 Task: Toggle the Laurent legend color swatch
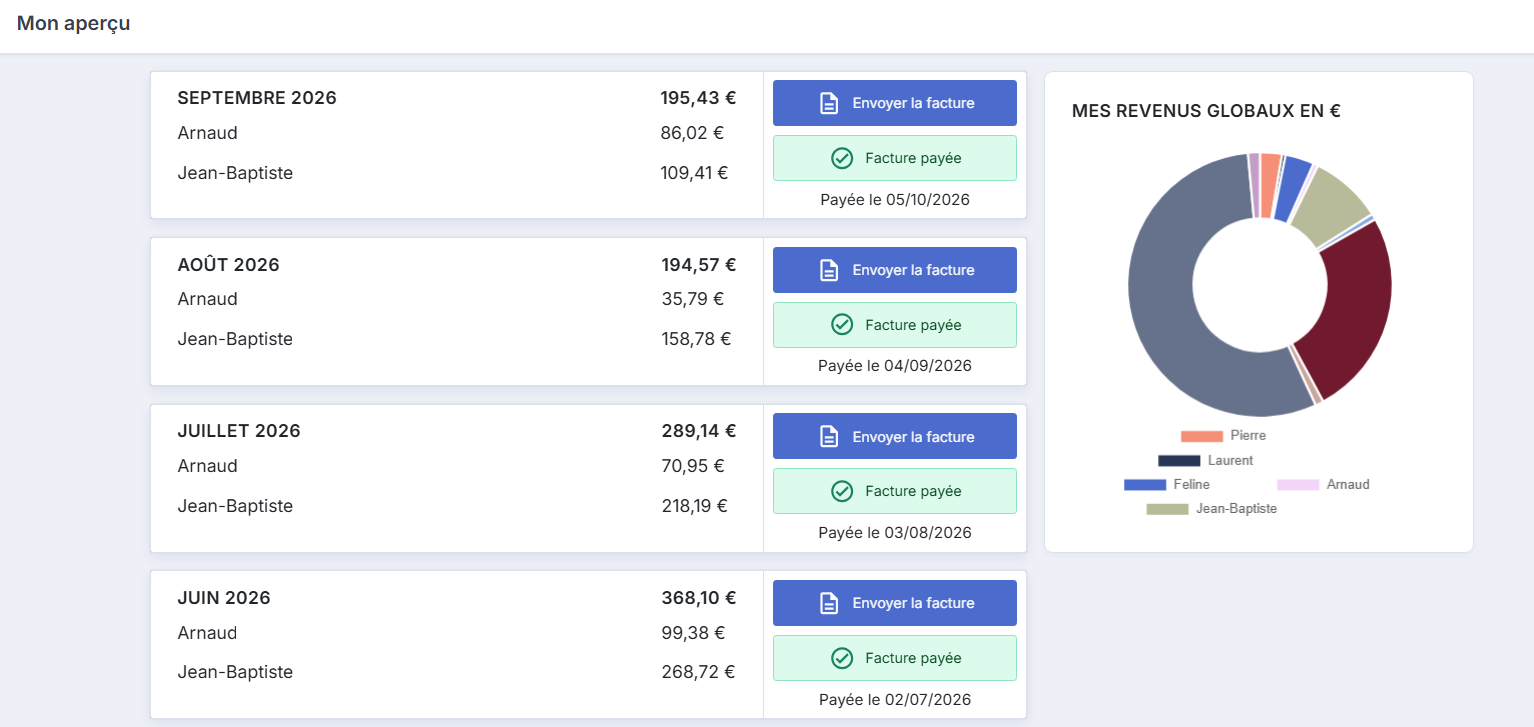pyautogui.click(x=1179, y=461)
